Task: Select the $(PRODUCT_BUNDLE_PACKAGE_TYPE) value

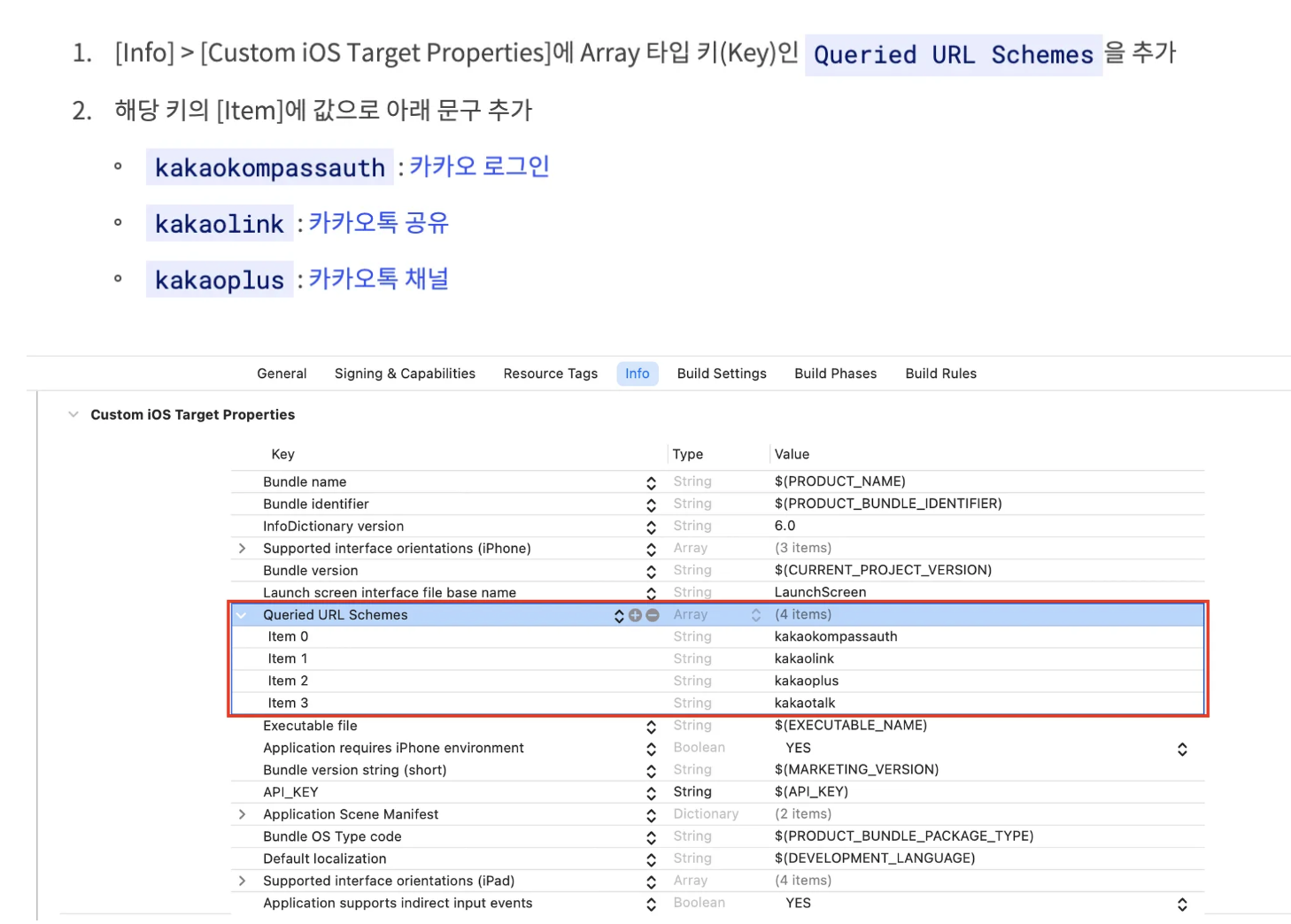Action: pos(904,836)
